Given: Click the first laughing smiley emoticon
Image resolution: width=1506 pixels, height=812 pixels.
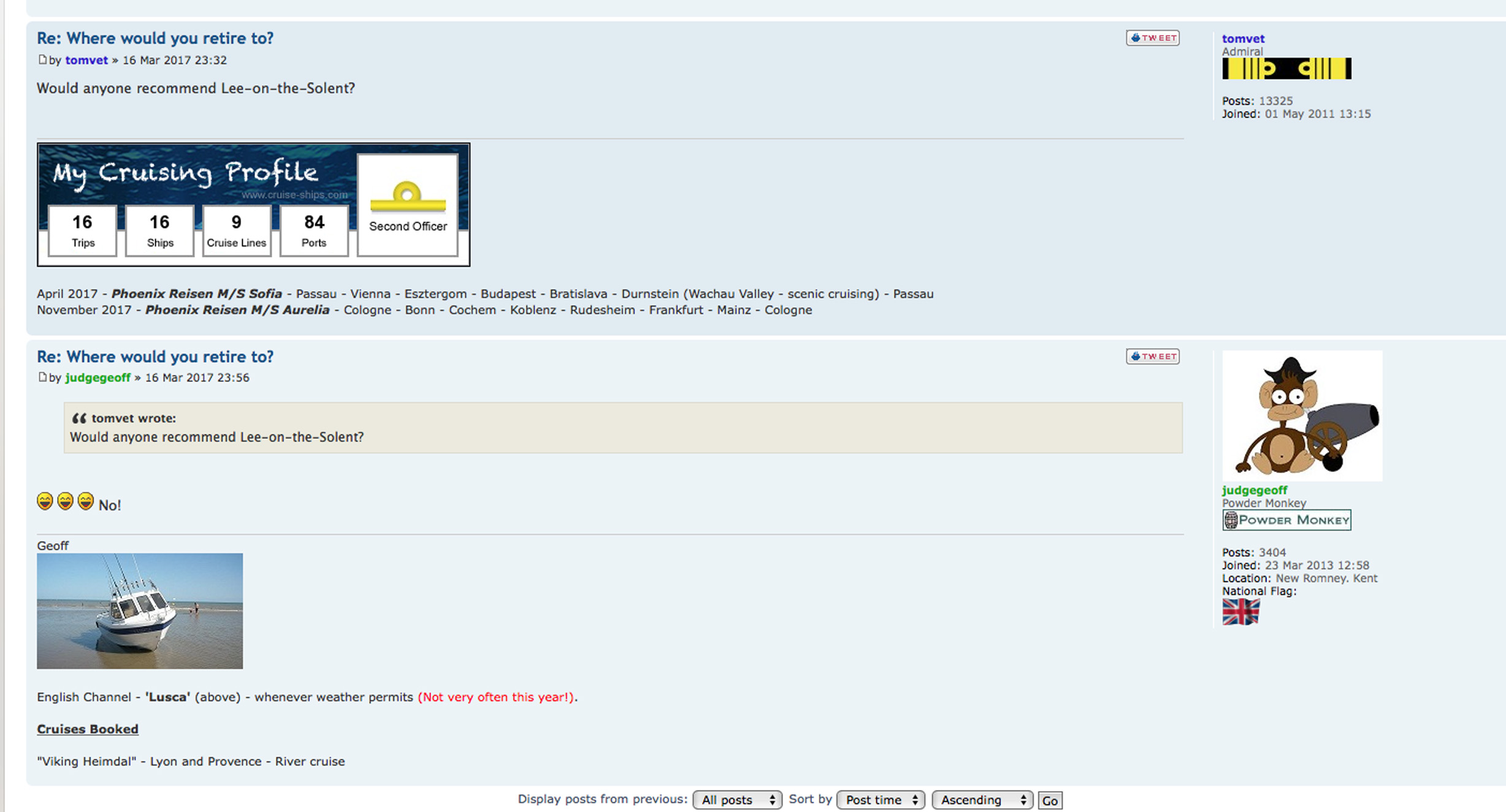Looking at the screenshot, I should (x=45, y=502).
